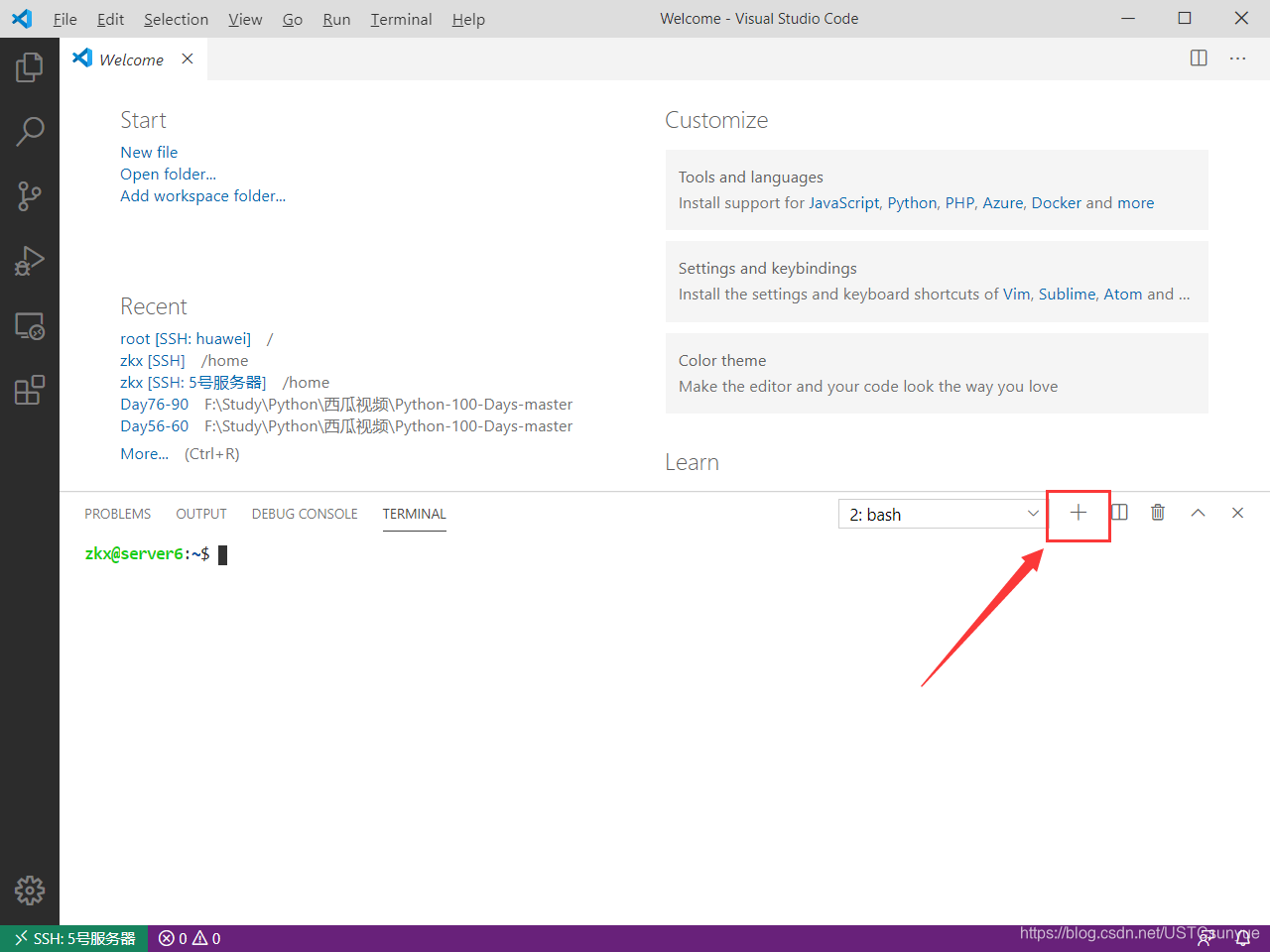Image resolution: width=1270 pixels, height=952 pixels.
Task: Select the Welcome editor tab
Action: coord(132,59)
